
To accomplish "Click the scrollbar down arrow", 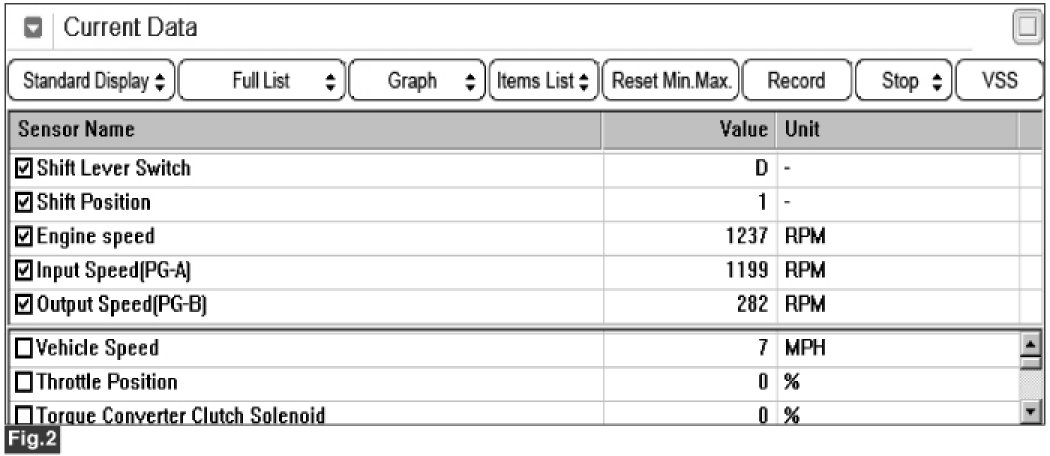I will [x=1031, y=411].
